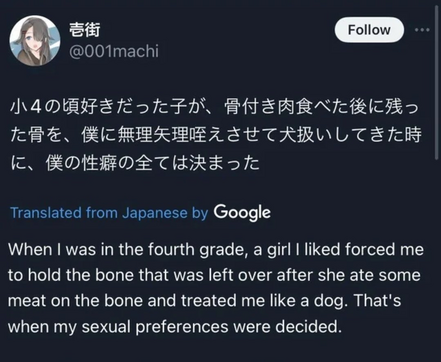Screen dimensions: 441x362
Task: Click the first line of Japanese tweet text
Action: [215, 107]
